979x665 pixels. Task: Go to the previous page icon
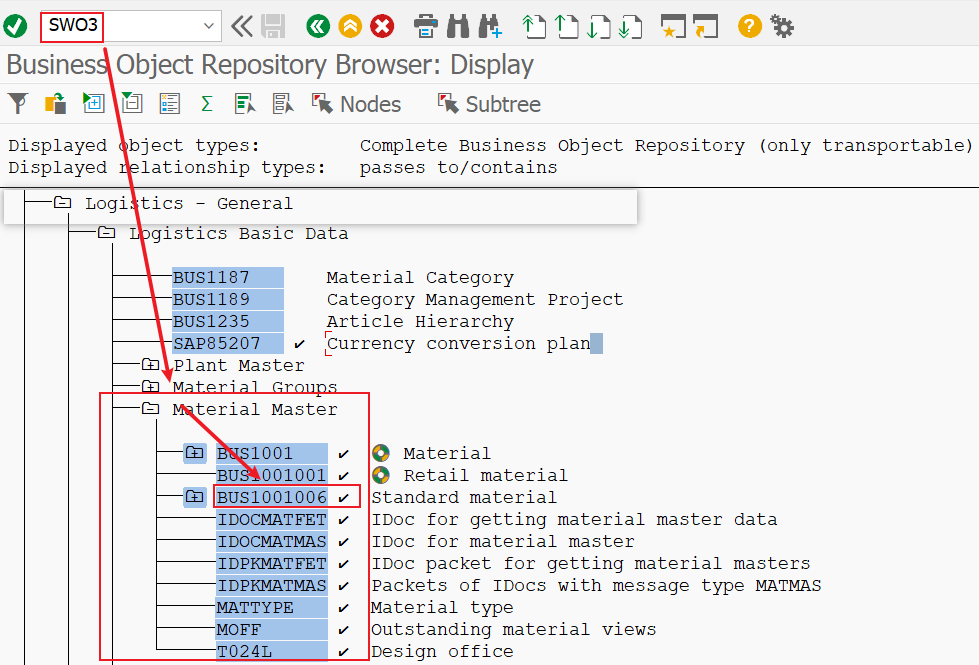click(x=566, y=26)
